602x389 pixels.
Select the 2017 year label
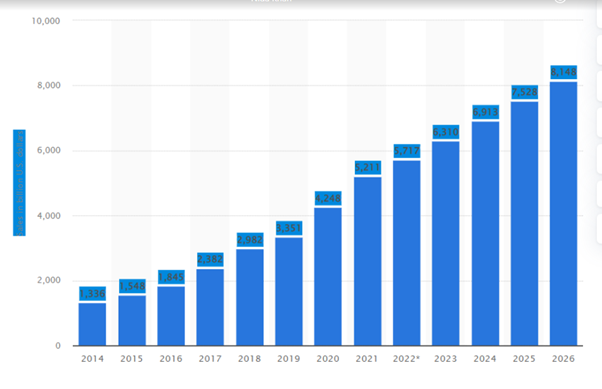(210, 359)
